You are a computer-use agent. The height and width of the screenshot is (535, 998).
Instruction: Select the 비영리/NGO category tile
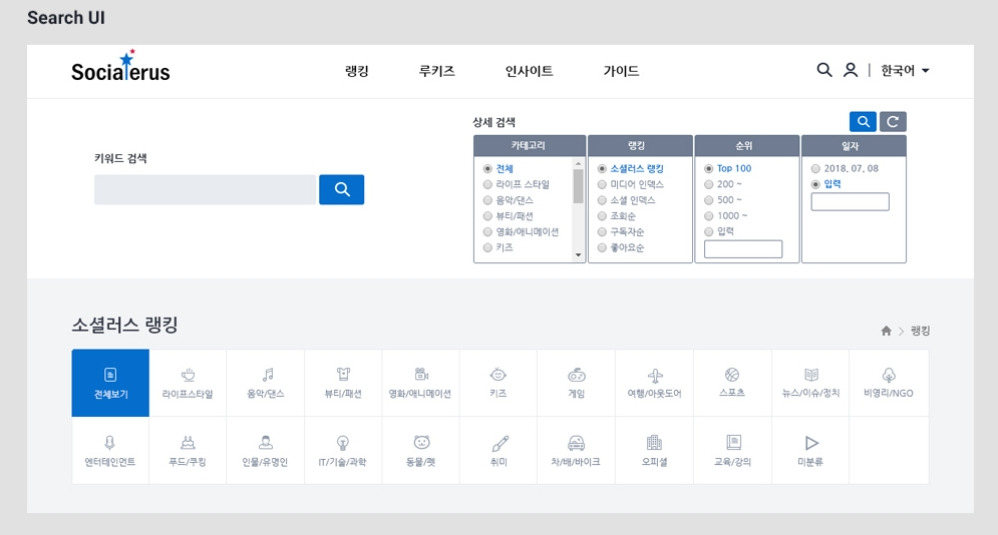[889, 383]
